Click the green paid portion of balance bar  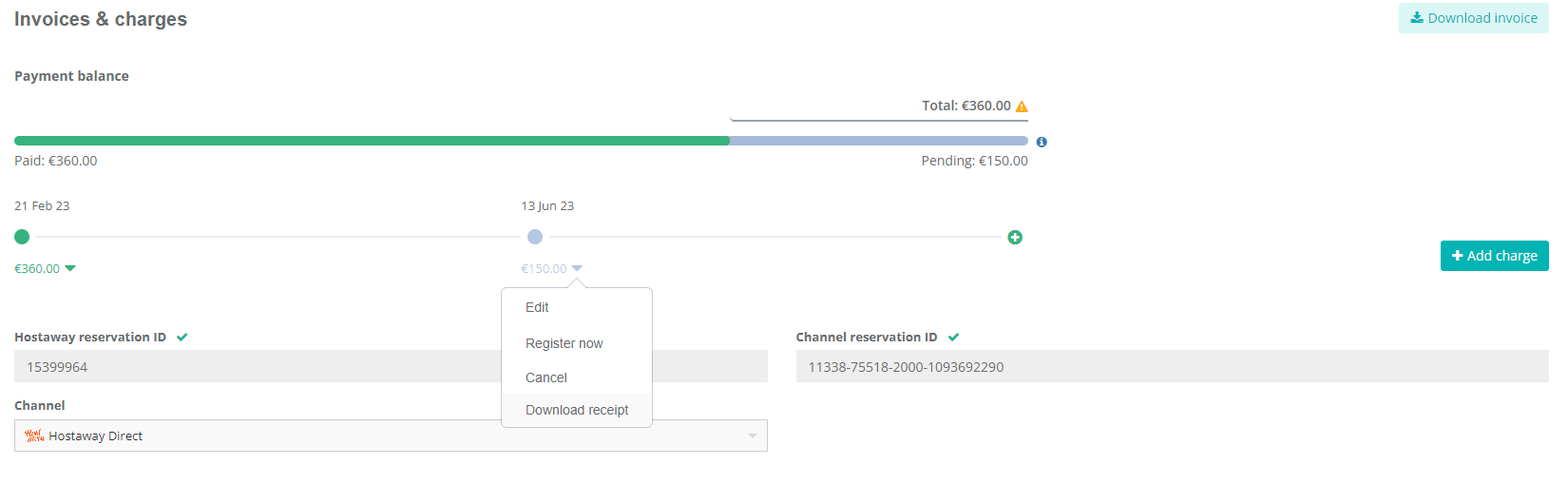[372, 141]
